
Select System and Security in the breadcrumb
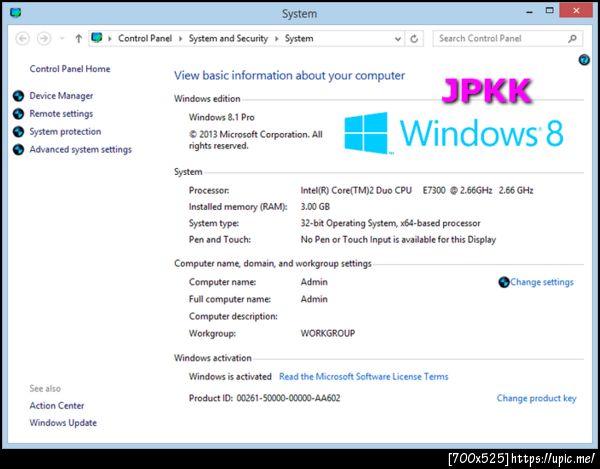click(x=228, y=38)
